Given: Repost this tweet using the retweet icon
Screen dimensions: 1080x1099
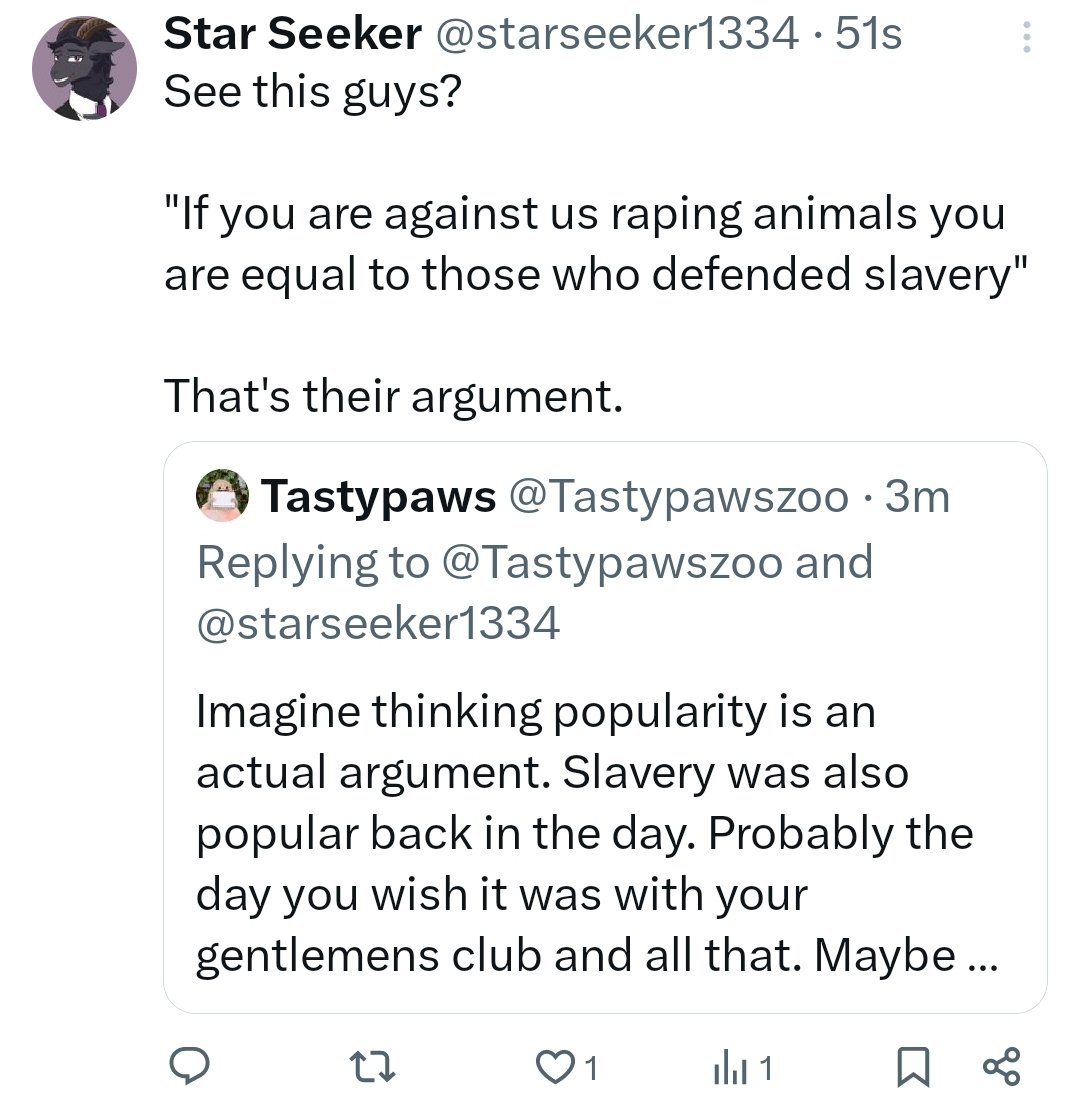Looking at the screenshot, I should (378, 1067).
